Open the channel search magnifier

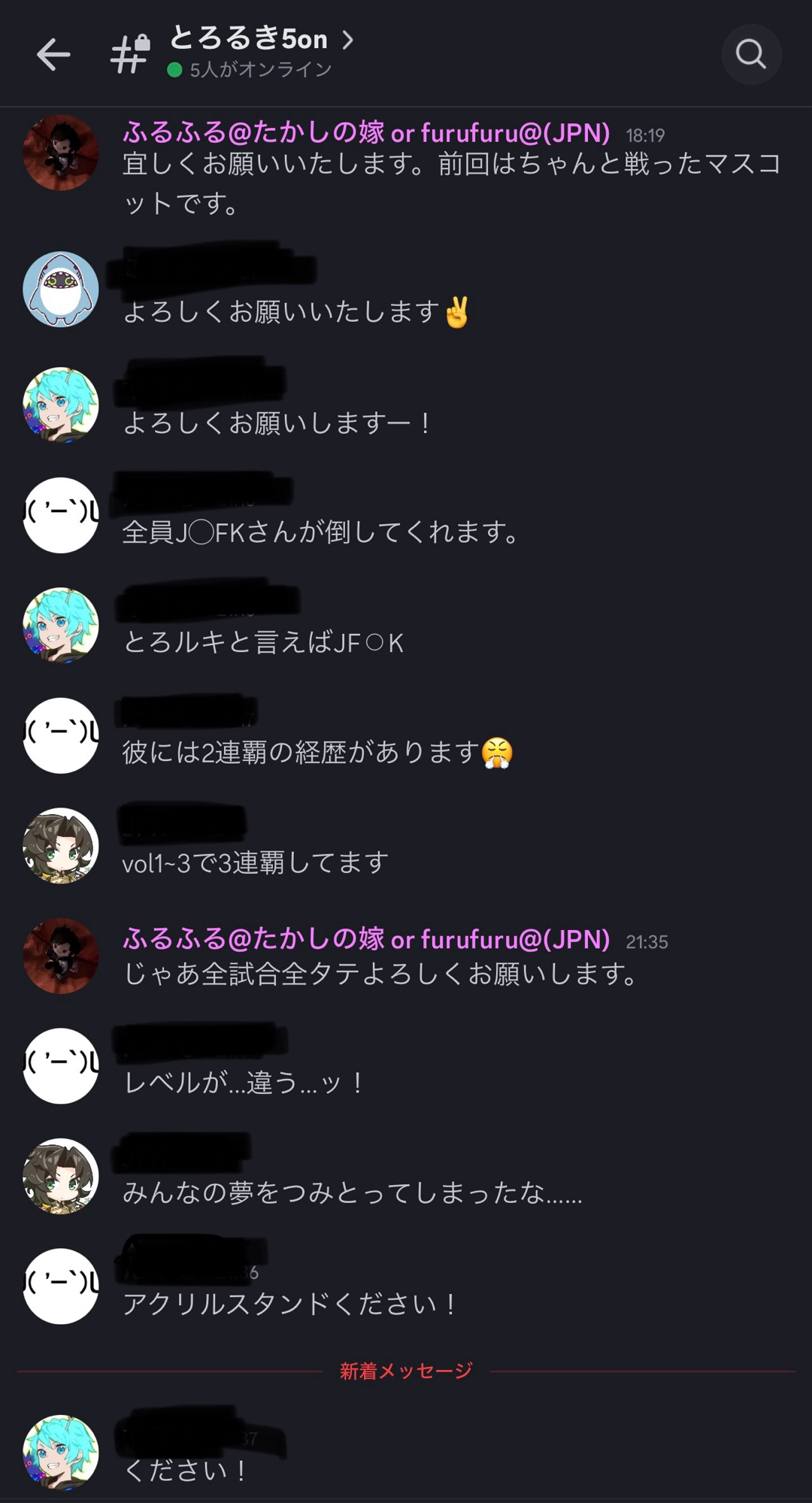pyautogui.click(x=751, y=54)
